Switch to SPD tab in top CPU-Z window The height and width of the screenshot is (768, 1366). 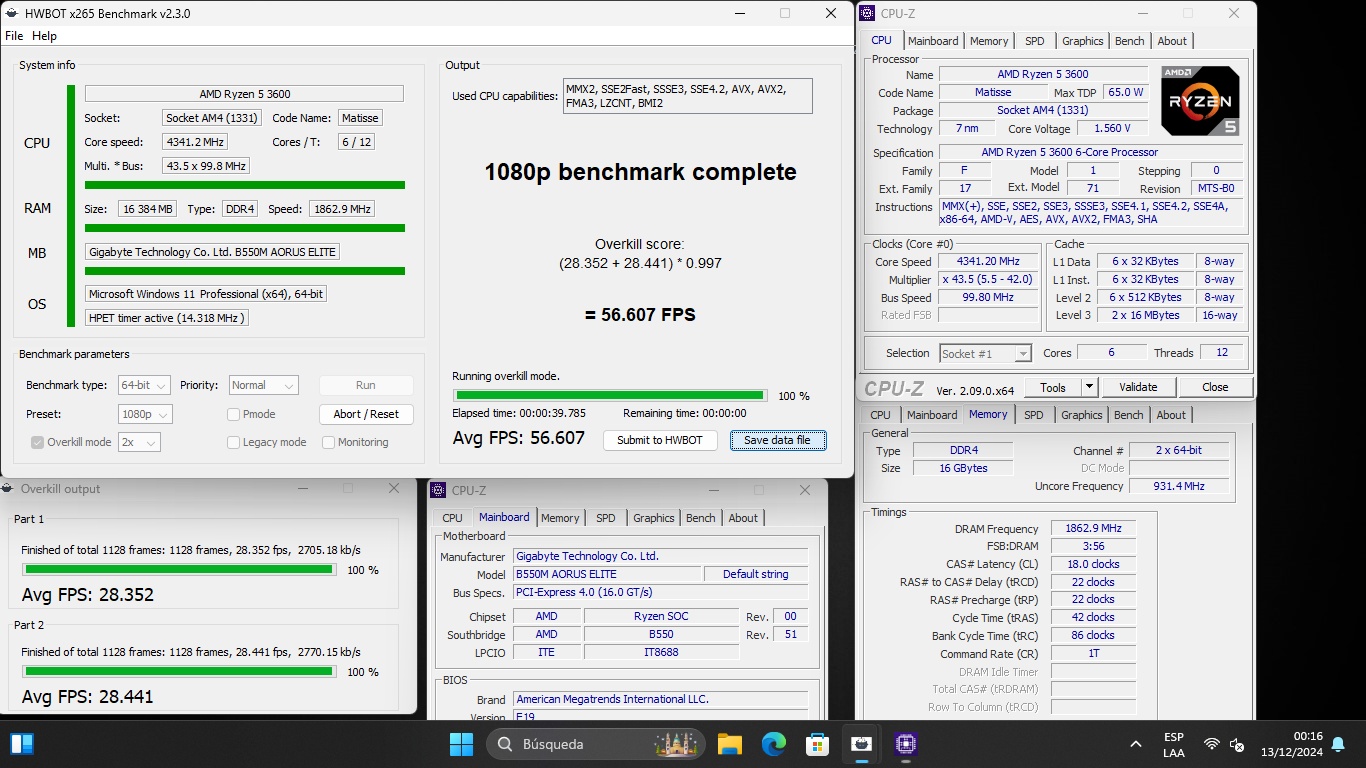click(x=1035, y=41)
